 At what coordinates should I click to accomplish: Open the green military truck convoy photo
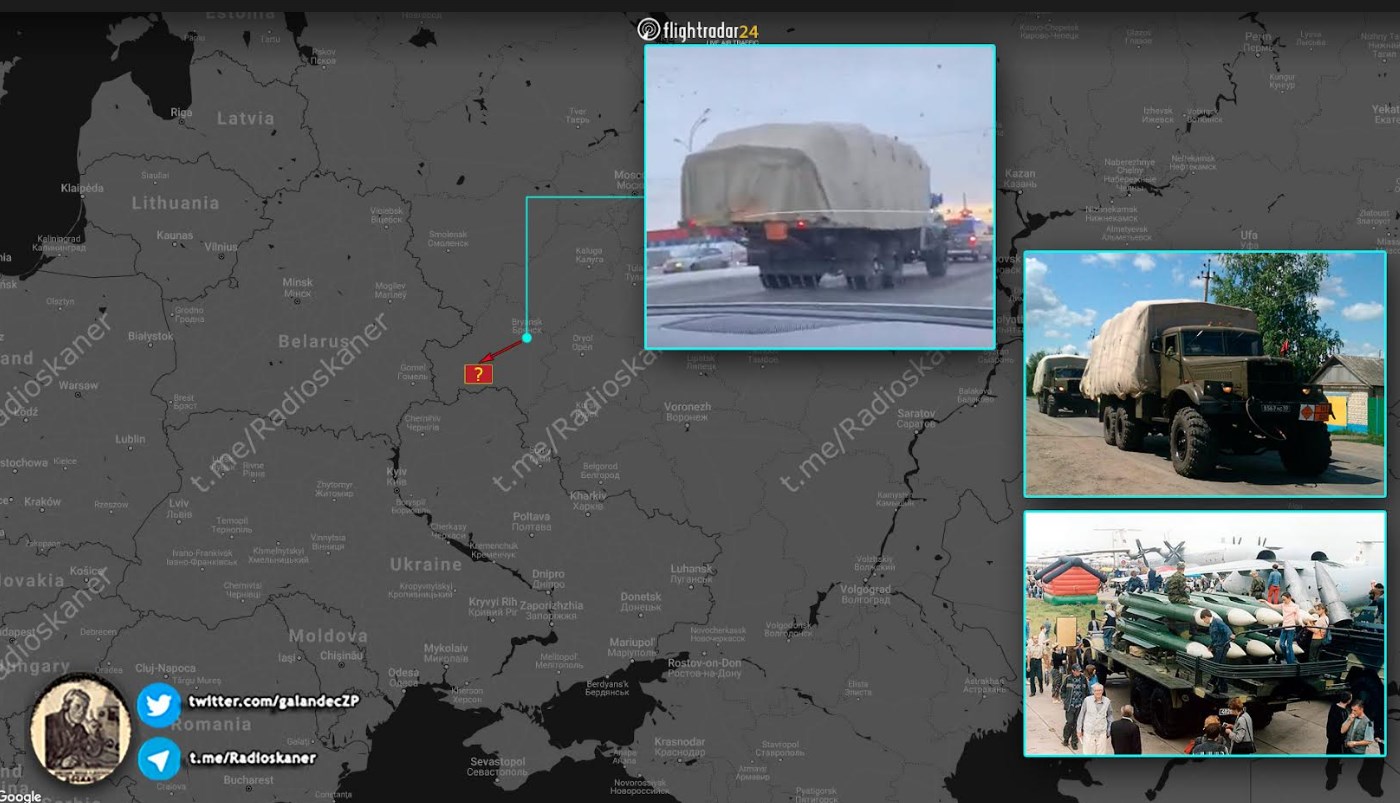pyautogui.click(x=1204, y=373)
